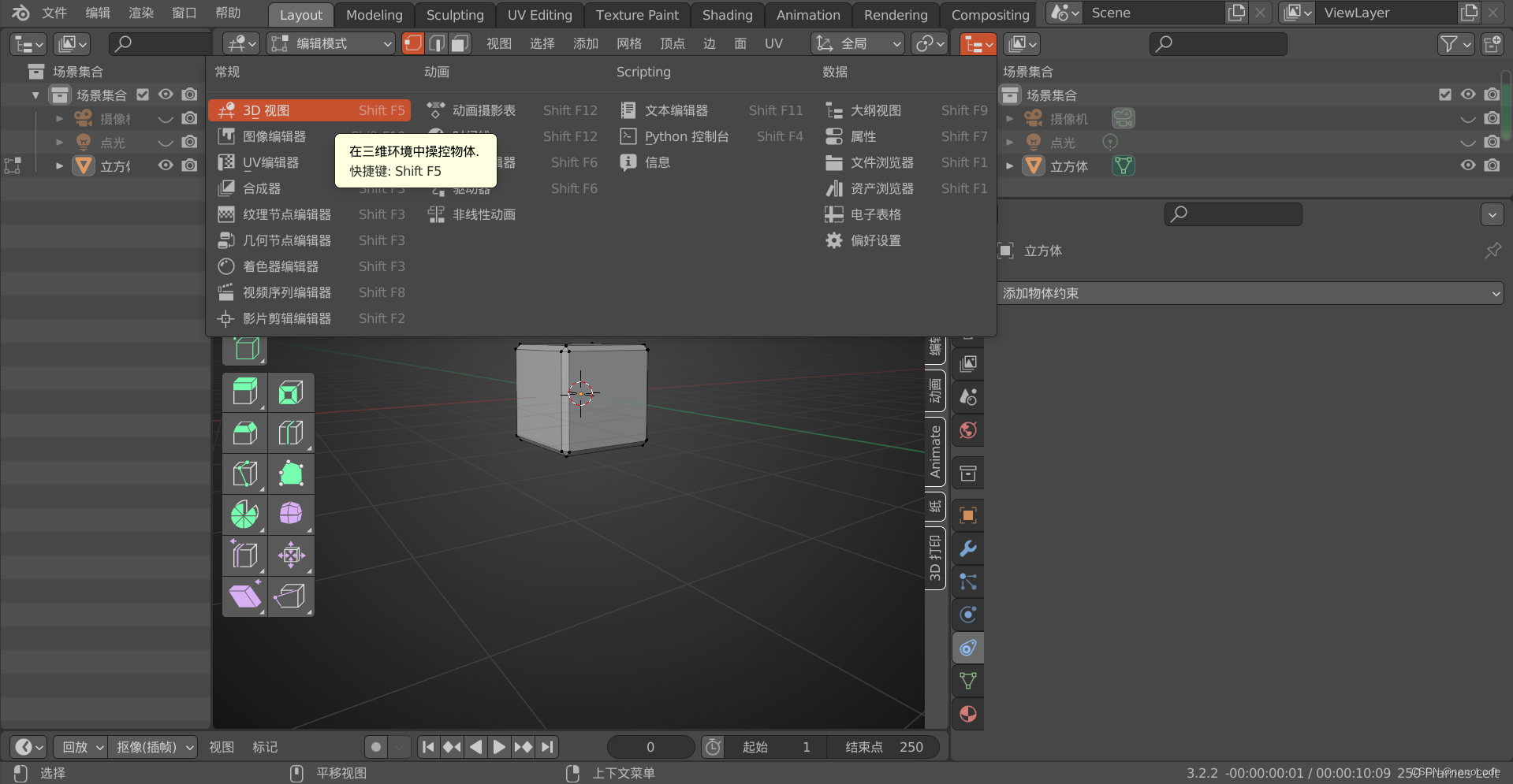
Task: Open the Collection properties tab
Action: 968,473
